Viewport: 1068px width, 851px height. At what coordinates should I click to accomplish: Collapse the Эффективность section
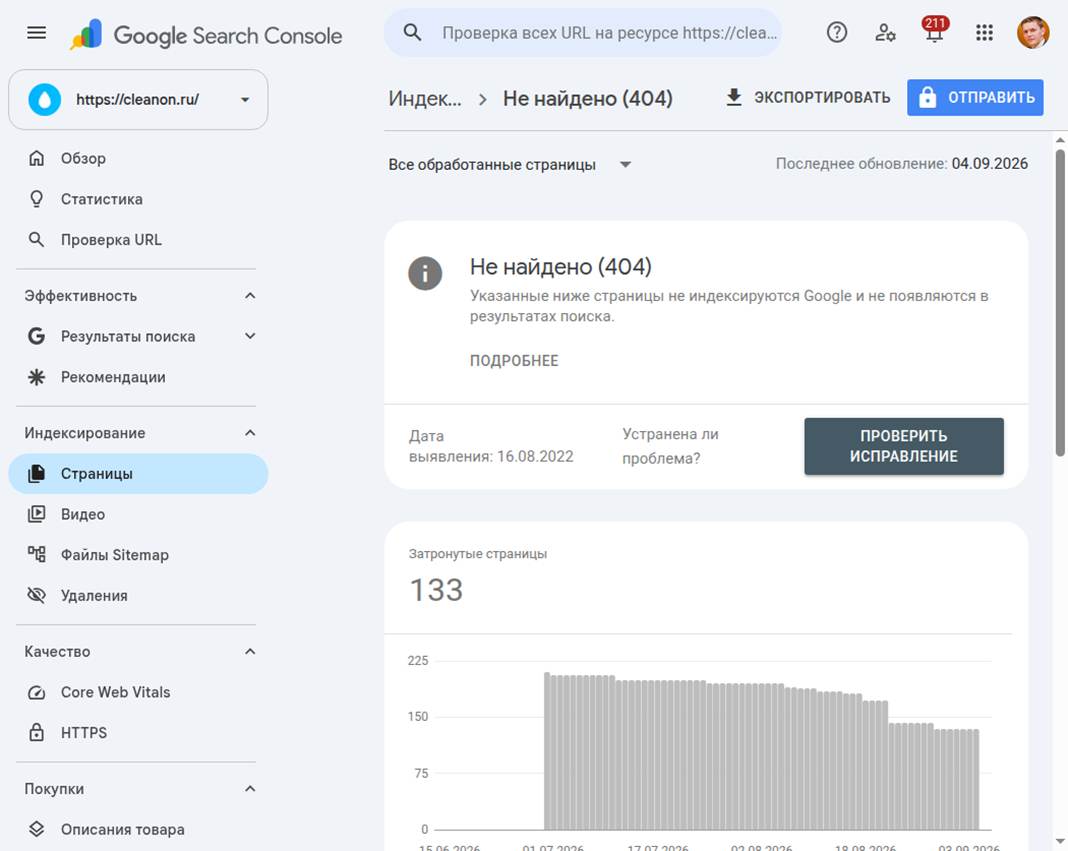point(250,296)
